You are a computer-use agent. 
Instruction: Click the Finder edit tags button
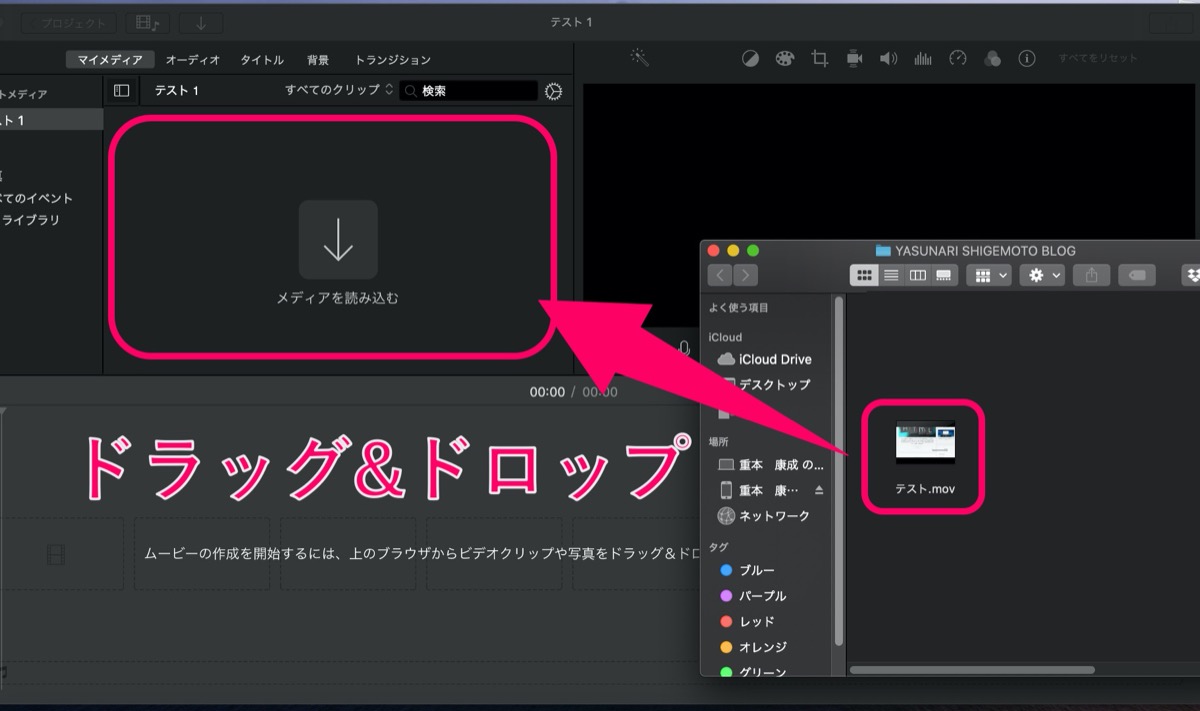[1137, 275]
